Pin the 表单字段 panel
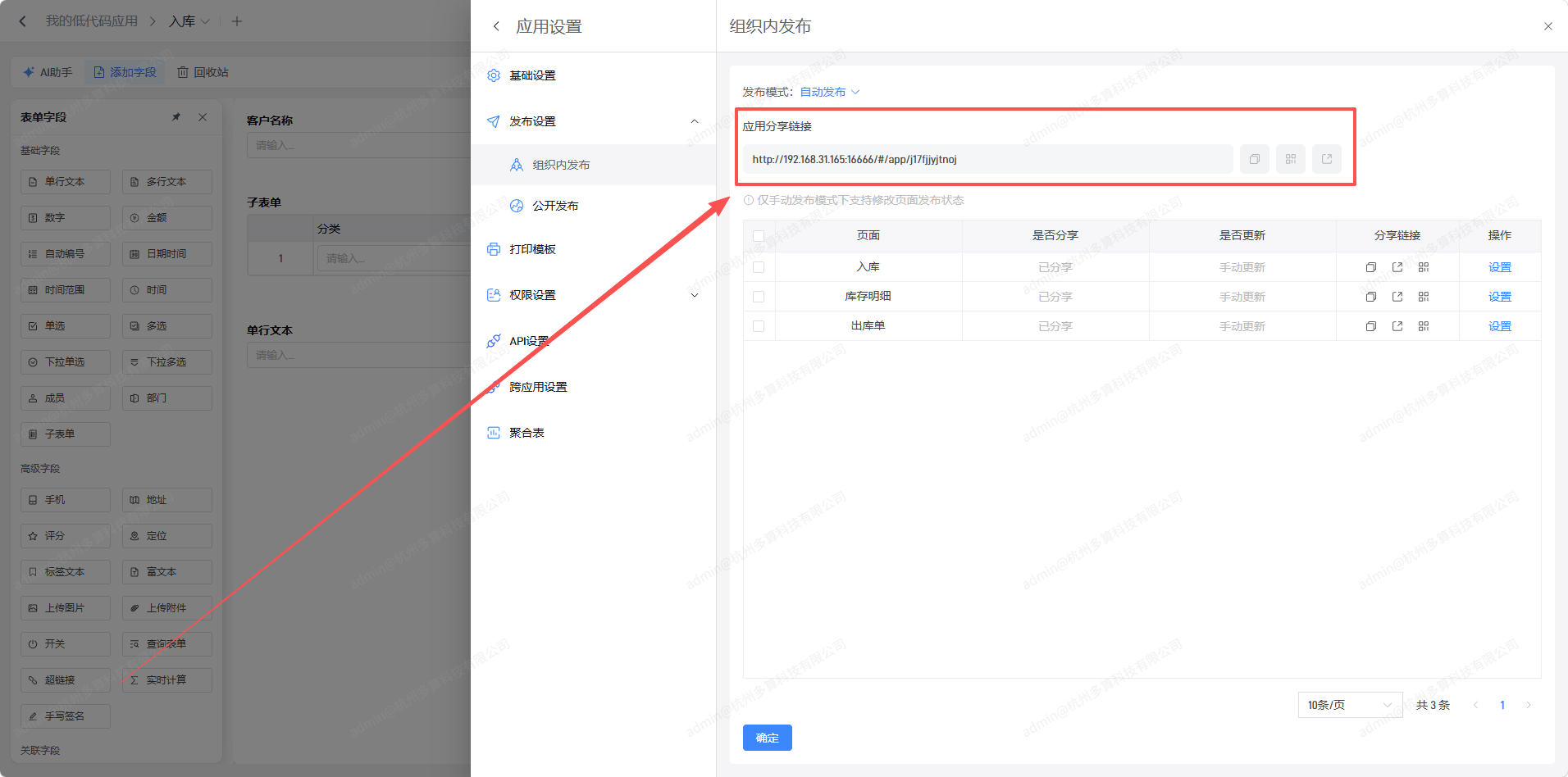The height and width of the screenshot is (777, 1568). click(x=176, y=117)
